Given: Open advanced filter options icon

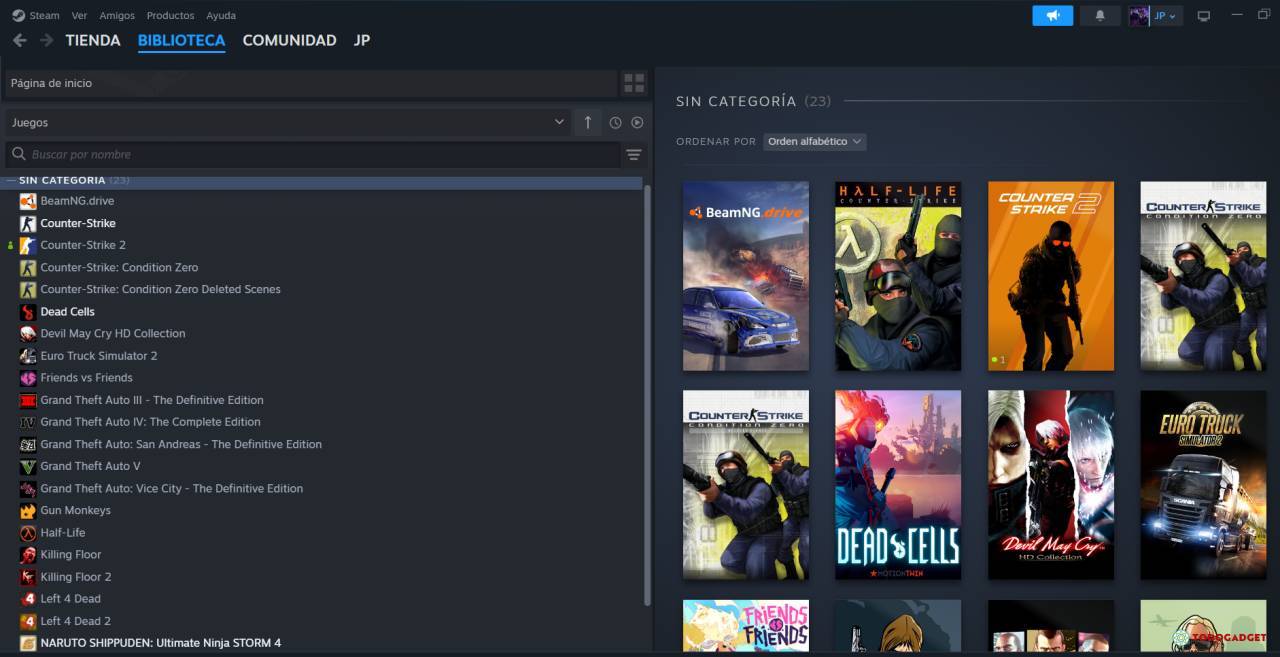Looking at the screenshot, I should (x=633, y=154).
